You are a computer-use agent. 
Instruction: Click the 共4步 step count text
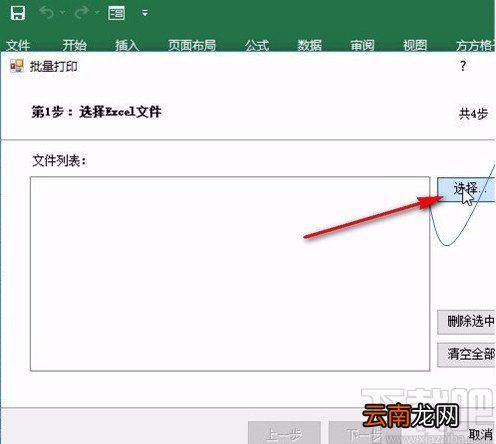[x=473, y=114]
